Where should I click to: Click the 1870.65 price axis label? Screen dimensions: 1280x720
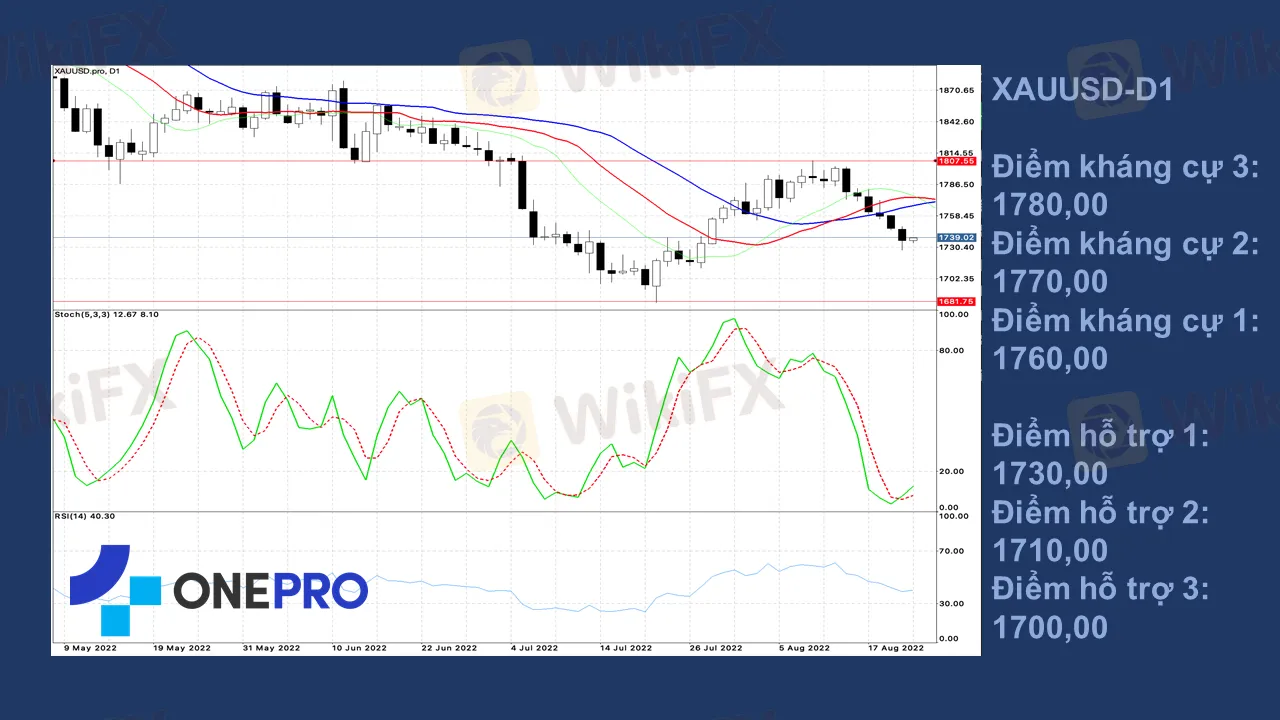(x=956, y=90)
